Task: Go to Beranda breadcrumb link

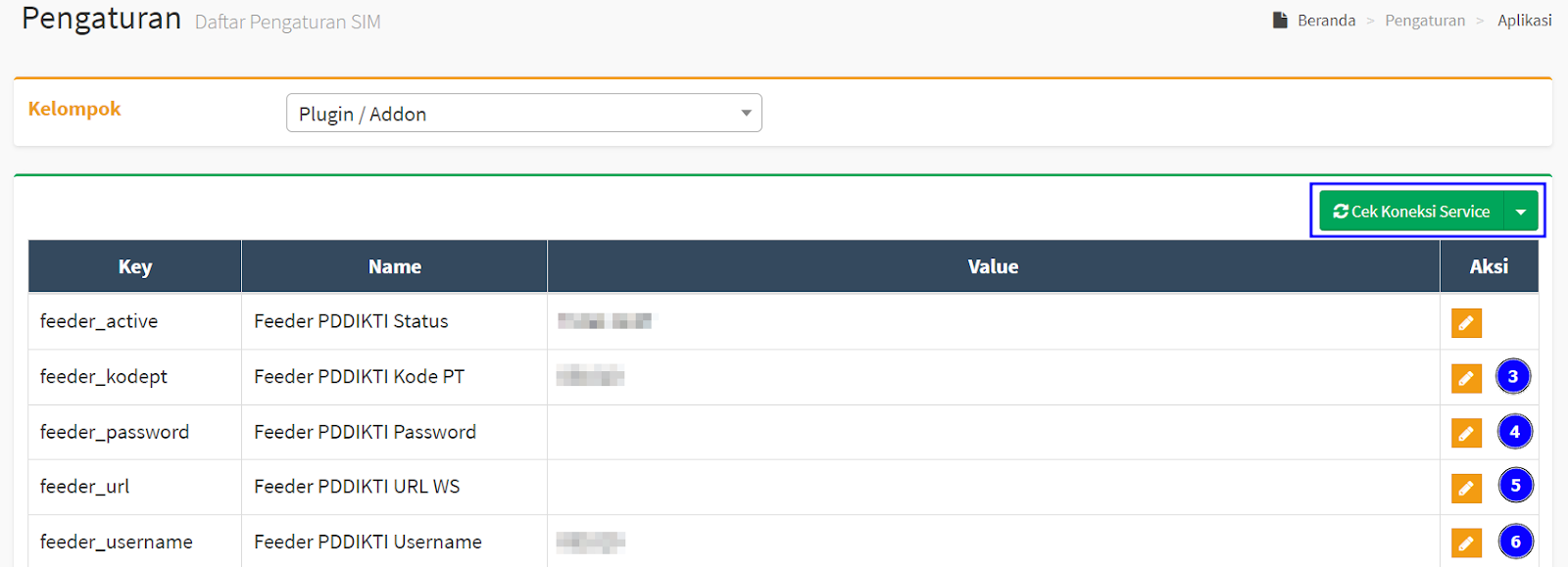Action: [x=1326, y=21]
